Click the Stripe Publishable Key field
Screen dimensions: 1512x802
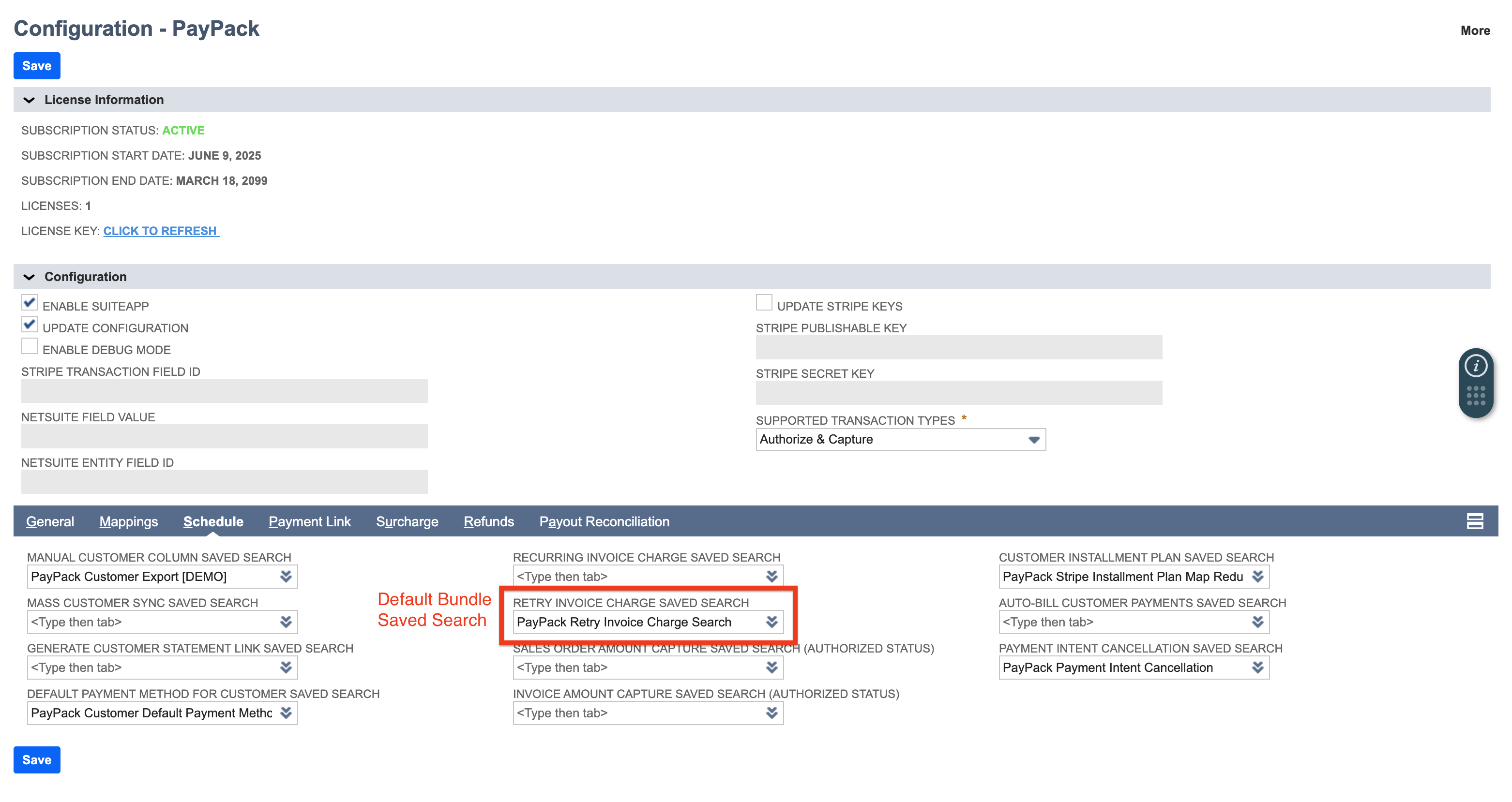(958, 347)
